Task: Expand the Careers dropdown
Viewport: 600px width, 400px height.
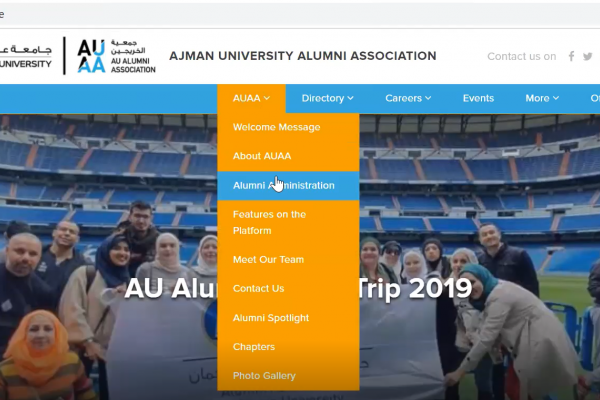Action: 408,98
